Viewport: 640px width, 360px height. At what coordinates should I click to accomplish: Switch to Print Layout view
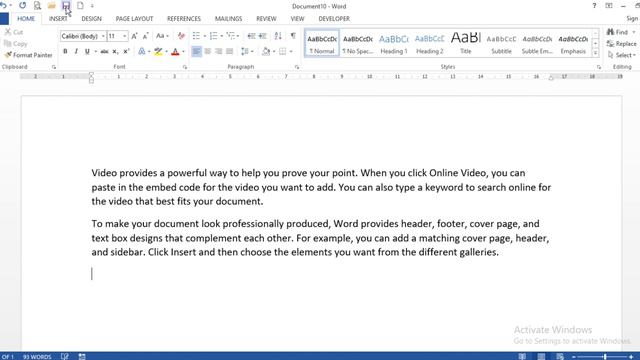click(541, 356)
